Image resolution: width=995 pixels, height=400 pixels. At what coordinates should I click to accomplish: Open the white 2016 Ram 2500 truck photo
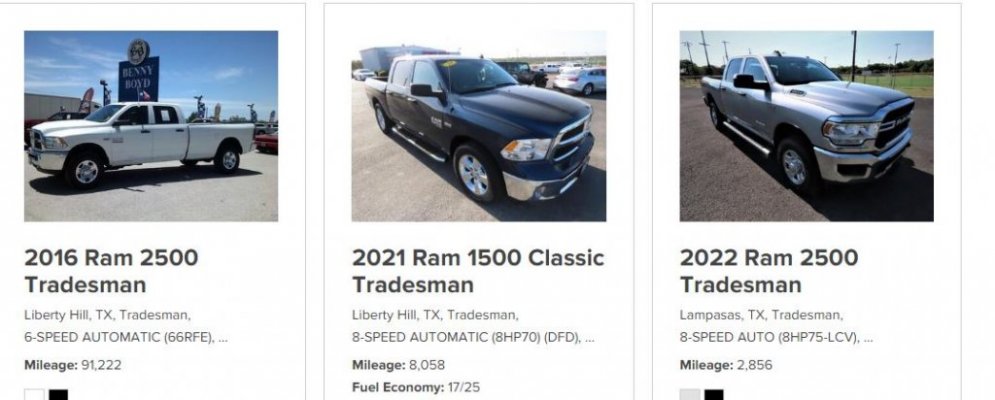point(151,126)
